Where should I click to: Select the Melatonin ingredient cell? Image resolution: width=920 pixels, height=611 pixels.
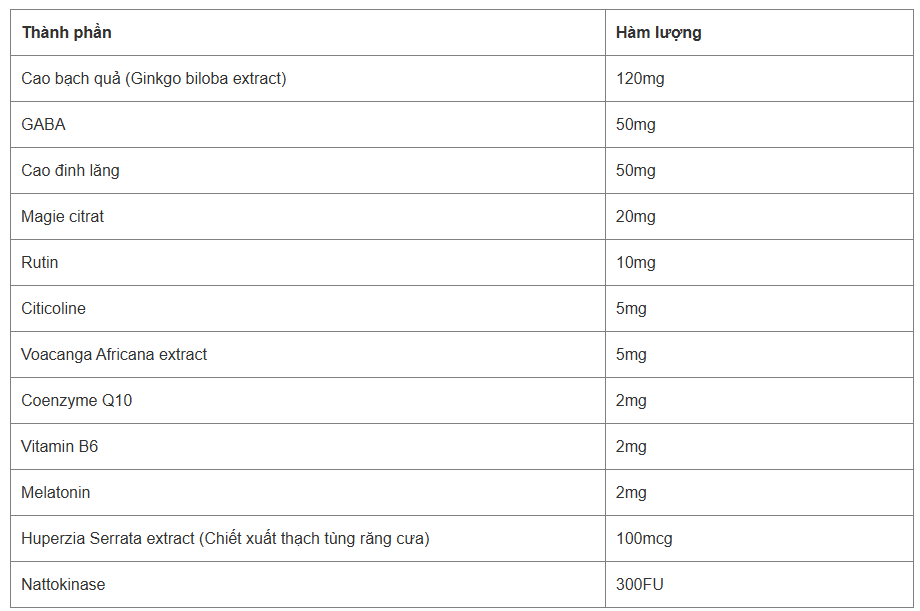coord(56,493)
